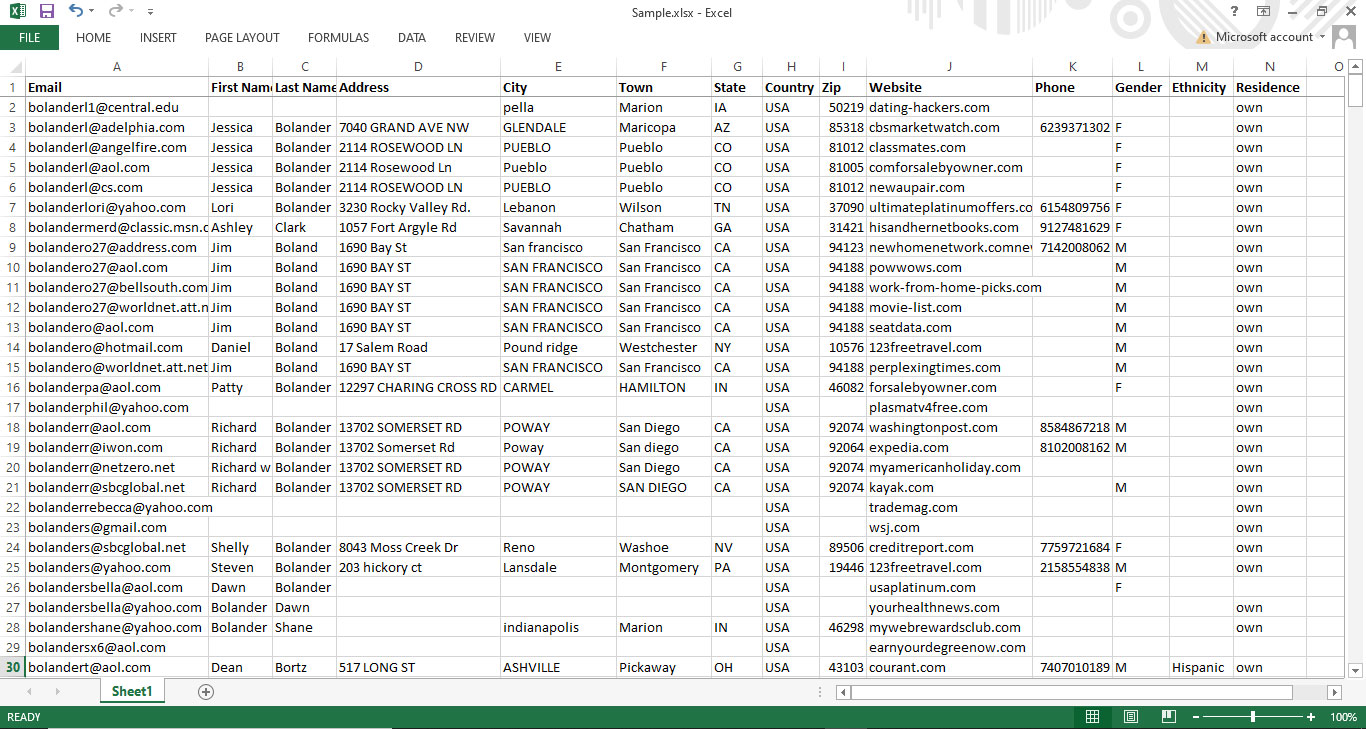Click the zoom out minus button
The height and width of the screenshot is (729, 1366).
(x=1196, y=717)
